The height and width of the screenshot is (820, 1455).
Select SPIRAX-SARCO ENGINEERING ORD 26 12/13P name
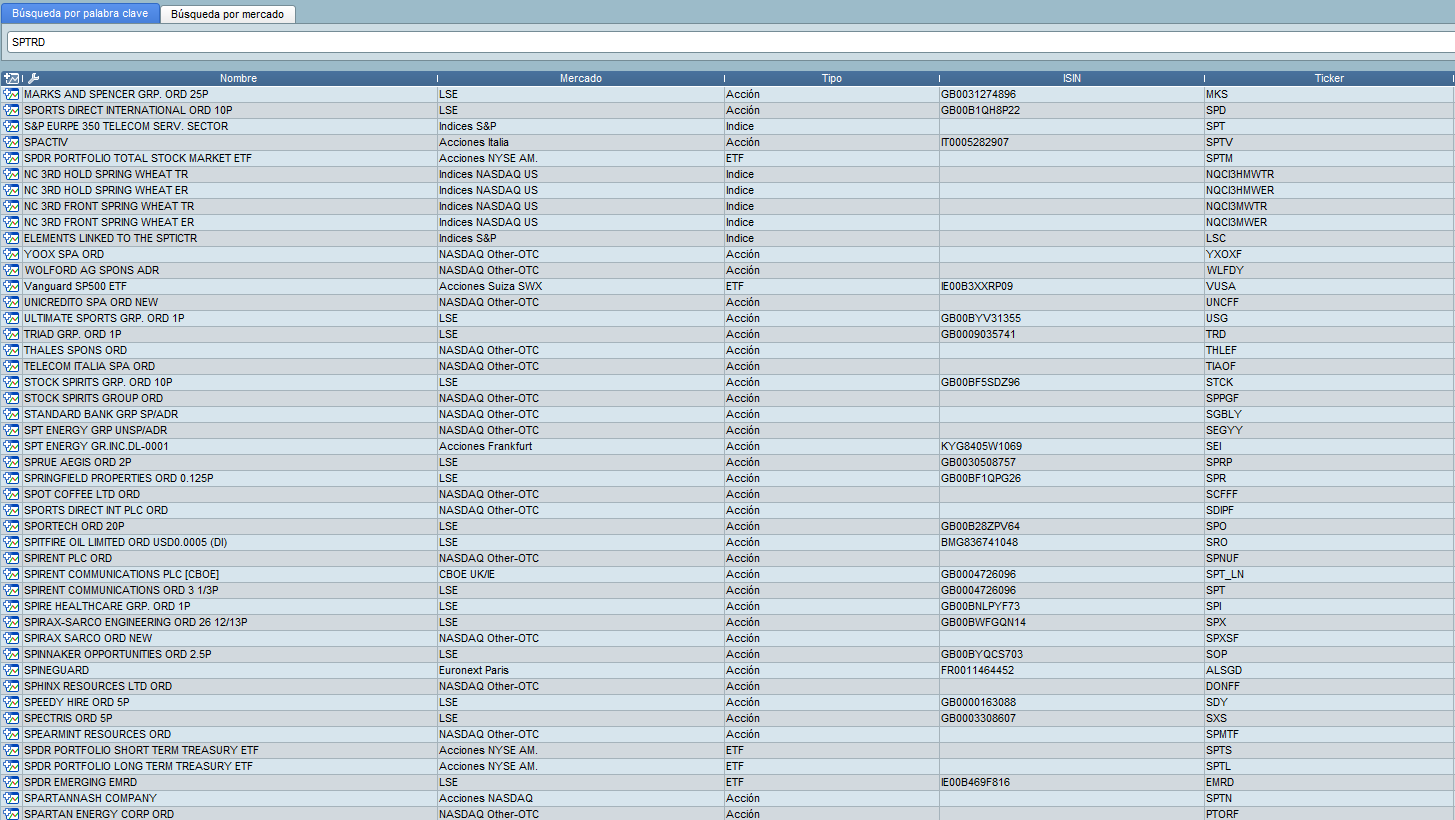136,622
